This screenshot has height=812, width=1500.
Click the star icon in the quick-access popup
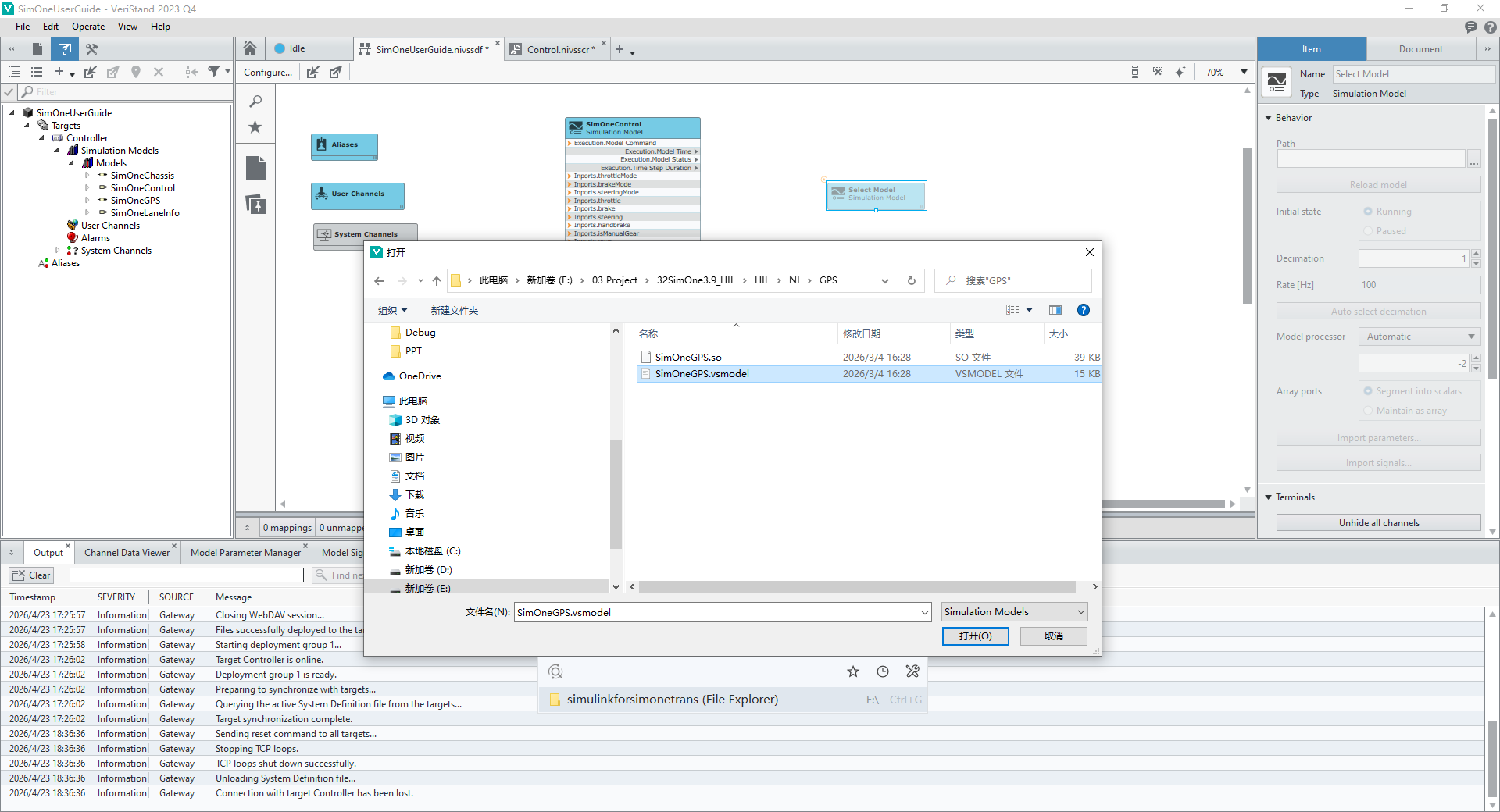pos(853,671)
